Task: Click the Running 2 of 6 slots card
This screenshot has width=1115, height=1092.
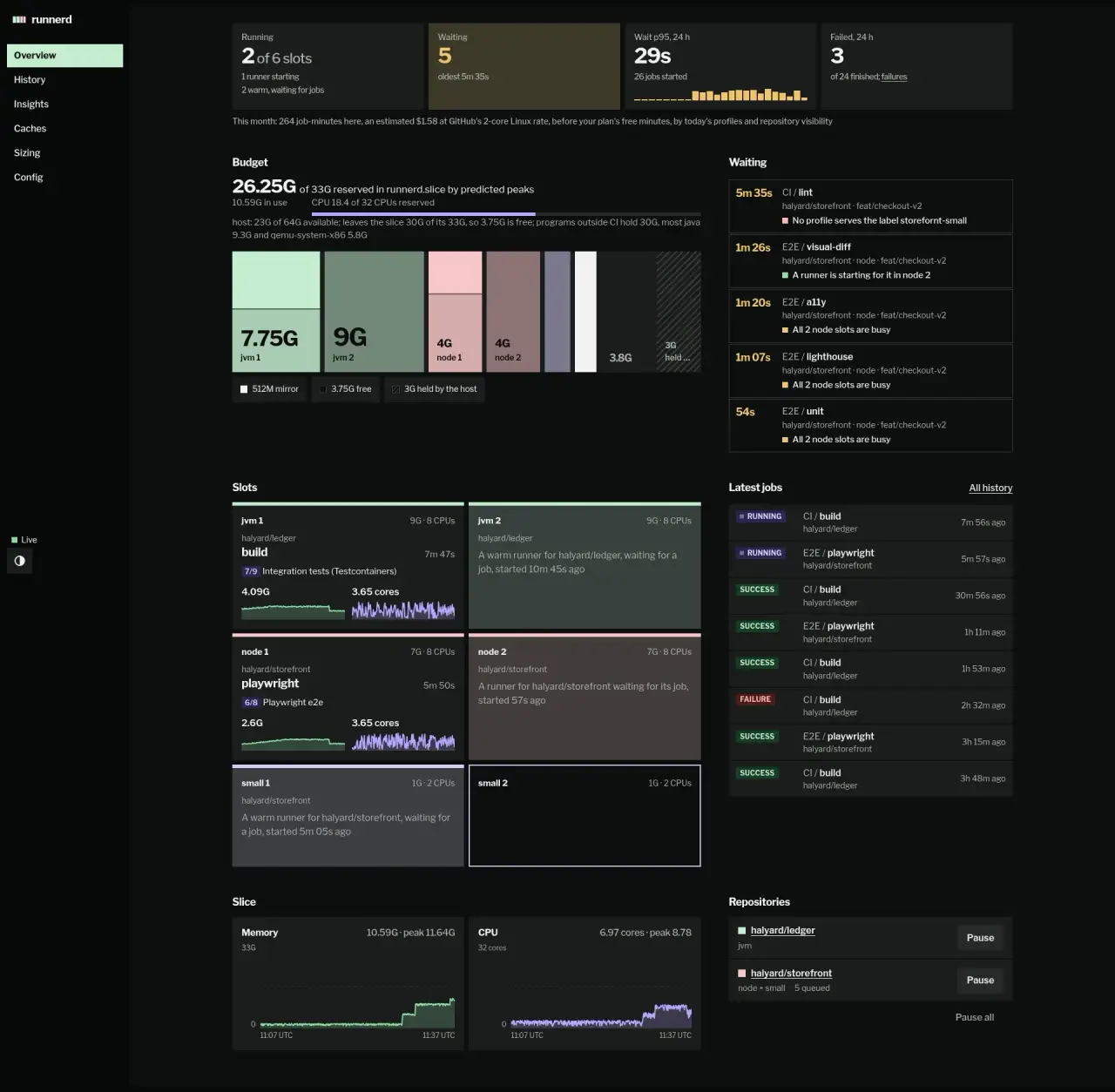Action: click(x=328, y=66)
